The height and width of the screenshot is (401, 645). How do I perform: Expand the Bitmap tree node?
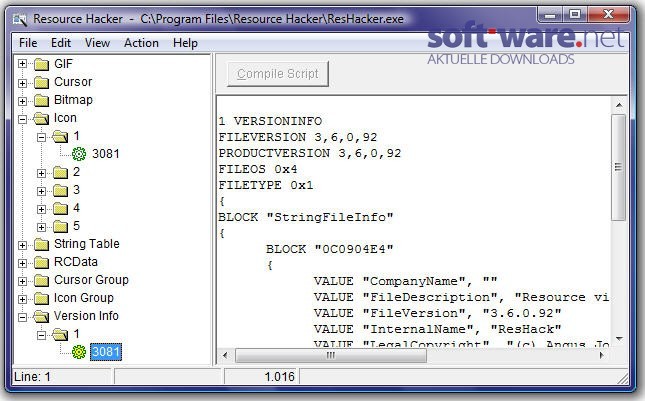click(x=23, y=101)
